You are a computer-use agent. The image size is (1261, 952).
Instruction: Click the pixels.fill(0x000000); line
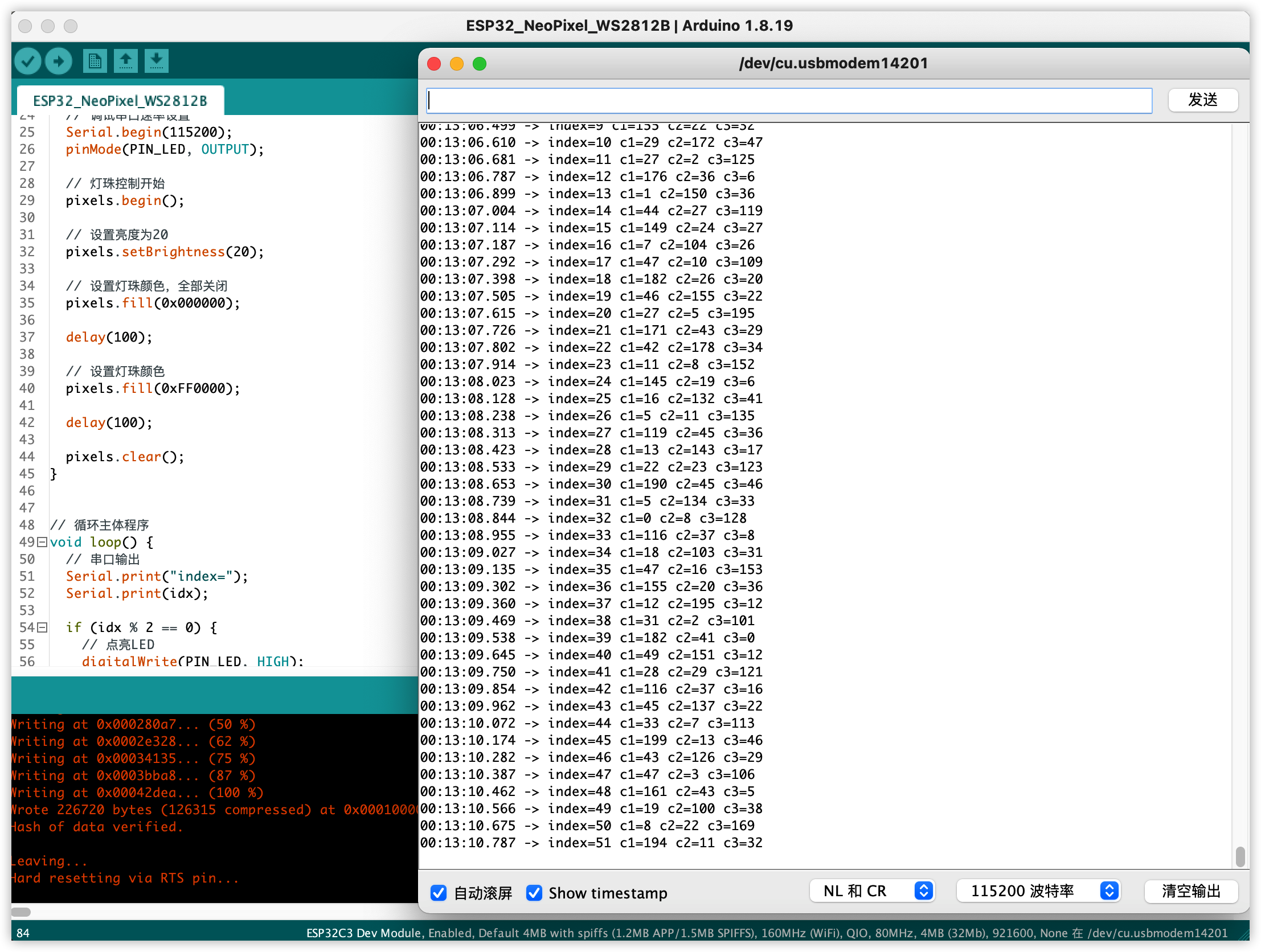click(x=153, y=303)
